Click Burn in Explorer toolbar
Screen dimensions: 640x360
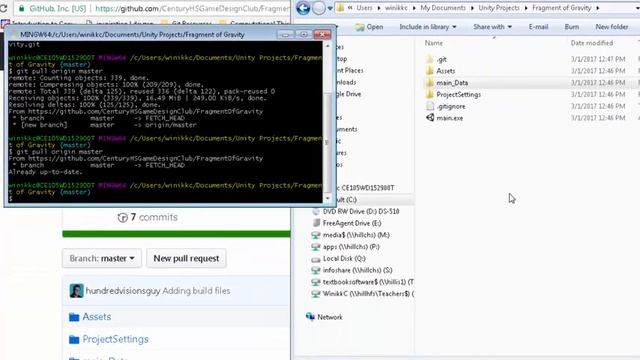click(x=571, y=27)
